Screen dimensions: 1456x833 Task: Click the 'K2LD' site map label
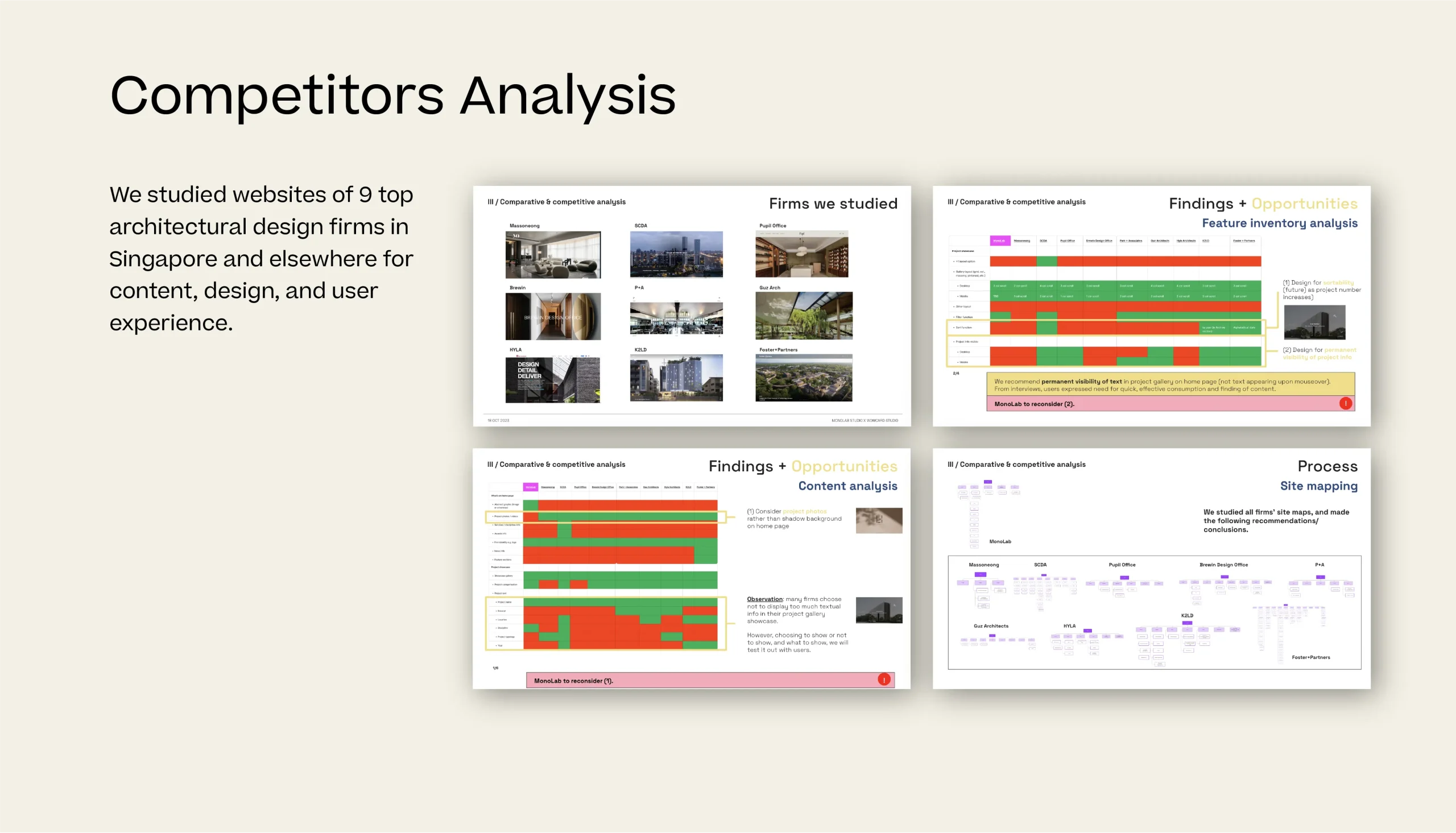[x=1186, y=616]
